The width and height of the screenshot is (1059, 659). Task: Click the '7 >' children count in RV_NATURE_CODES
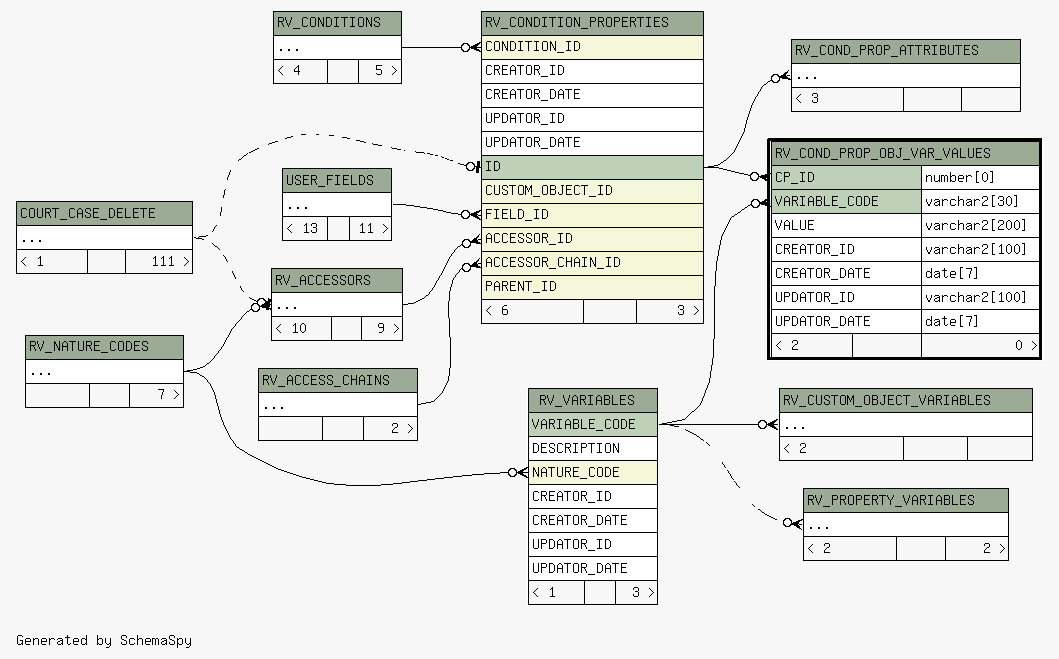[x=156, y=395]
